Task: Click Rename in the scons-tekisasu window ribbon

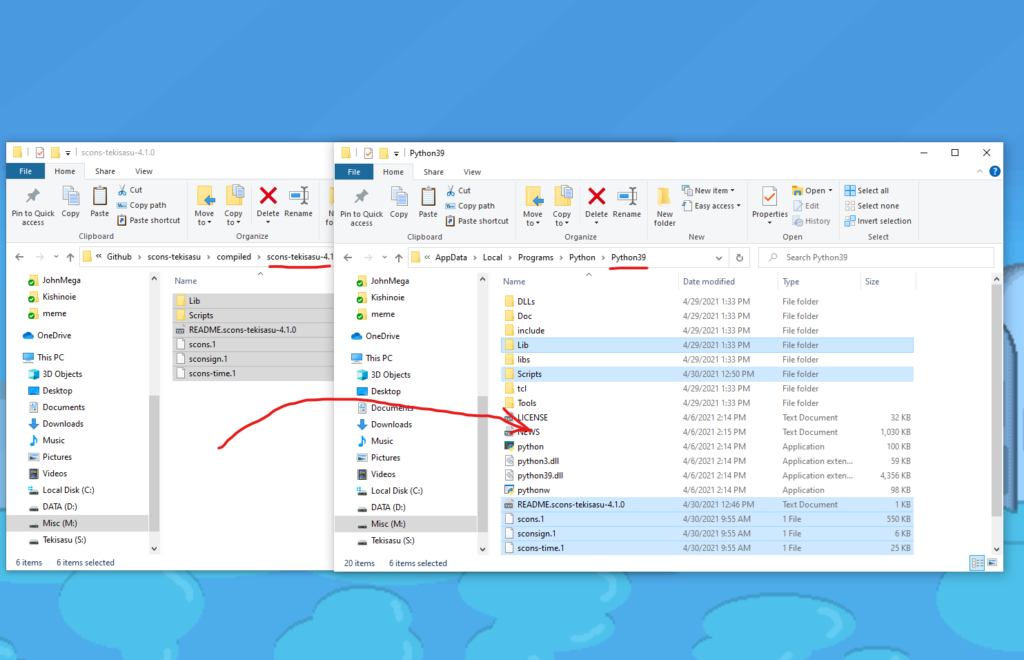Action: click(298, 202)
